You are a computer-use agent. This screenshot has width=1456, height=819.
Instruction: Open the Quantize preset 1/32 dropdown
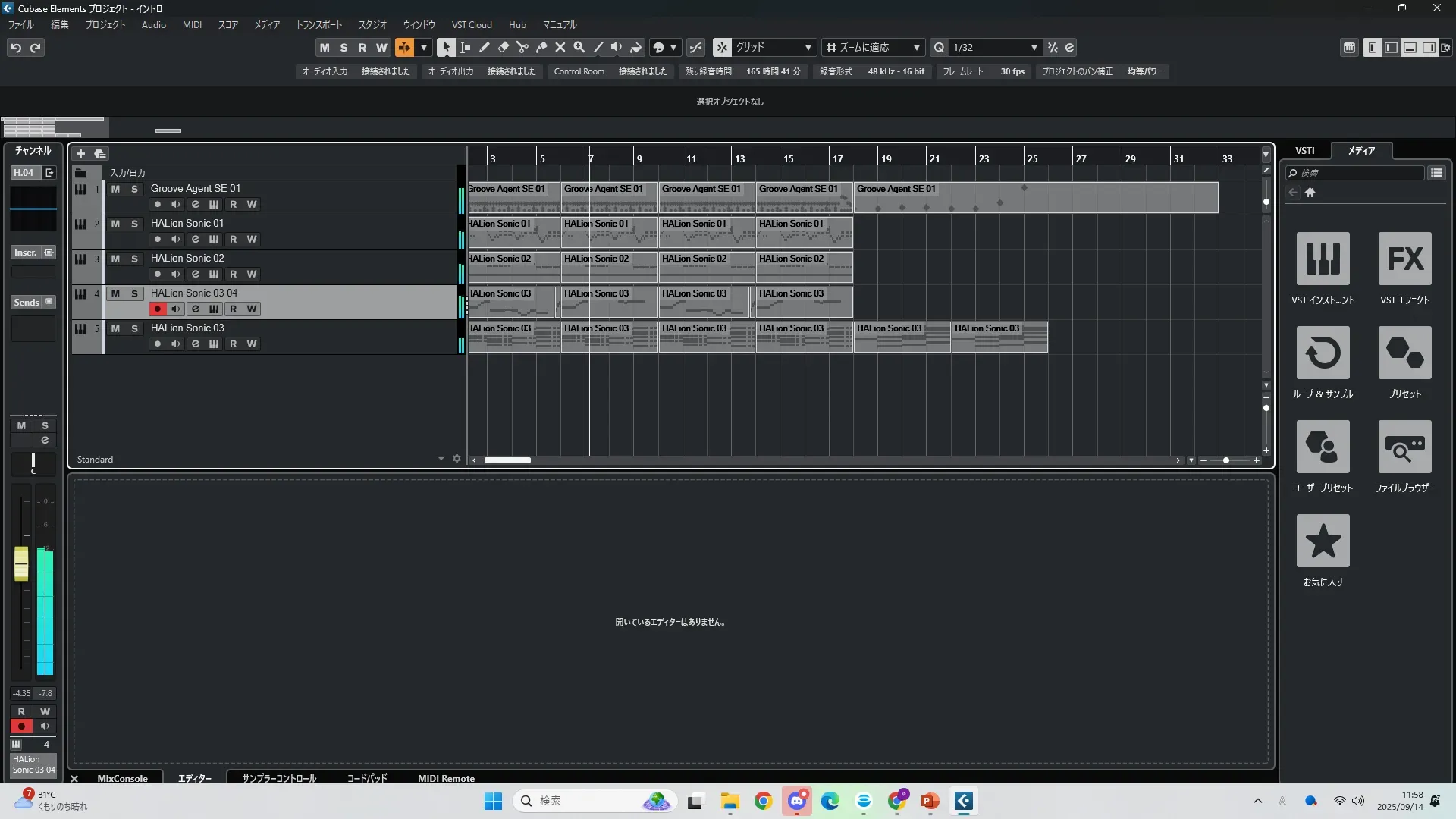click(1033, 47)
